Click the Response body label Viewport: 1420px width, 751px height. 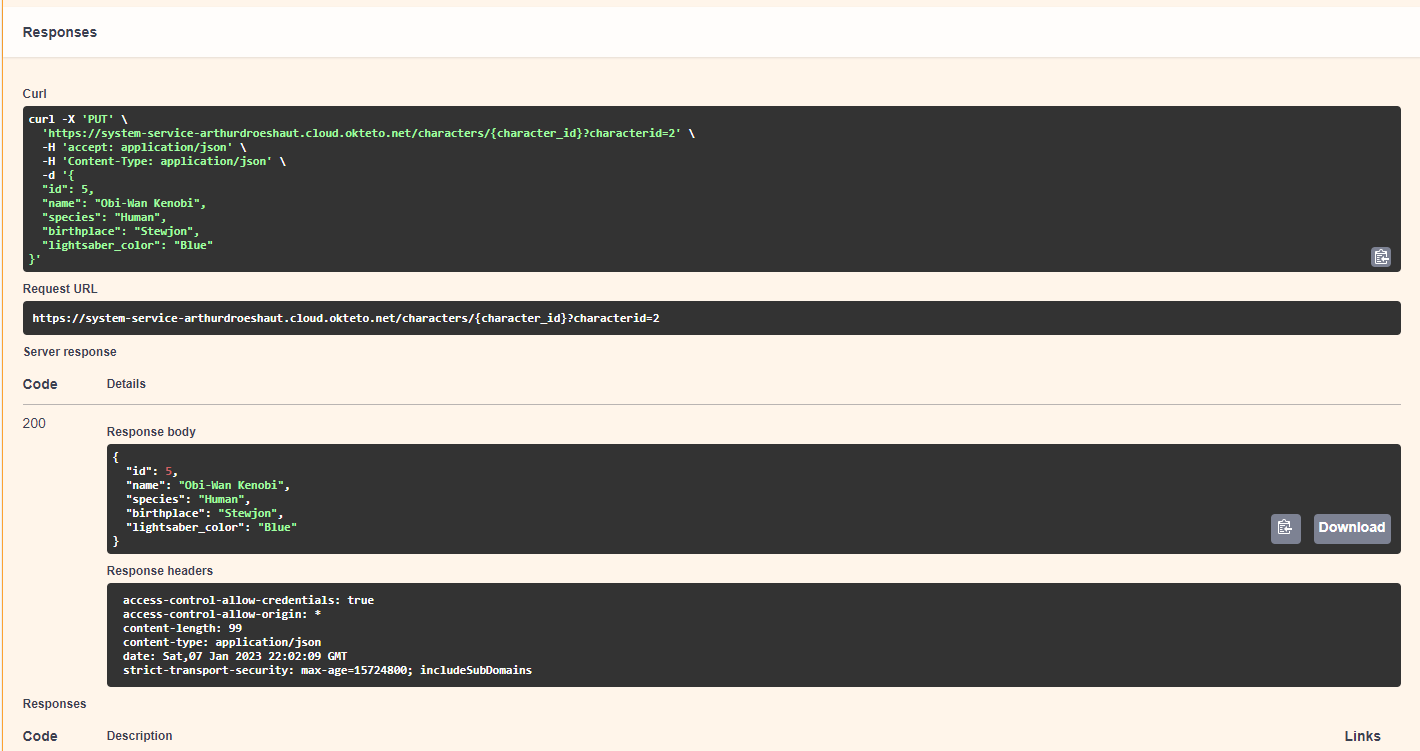(x=151, y=431)
